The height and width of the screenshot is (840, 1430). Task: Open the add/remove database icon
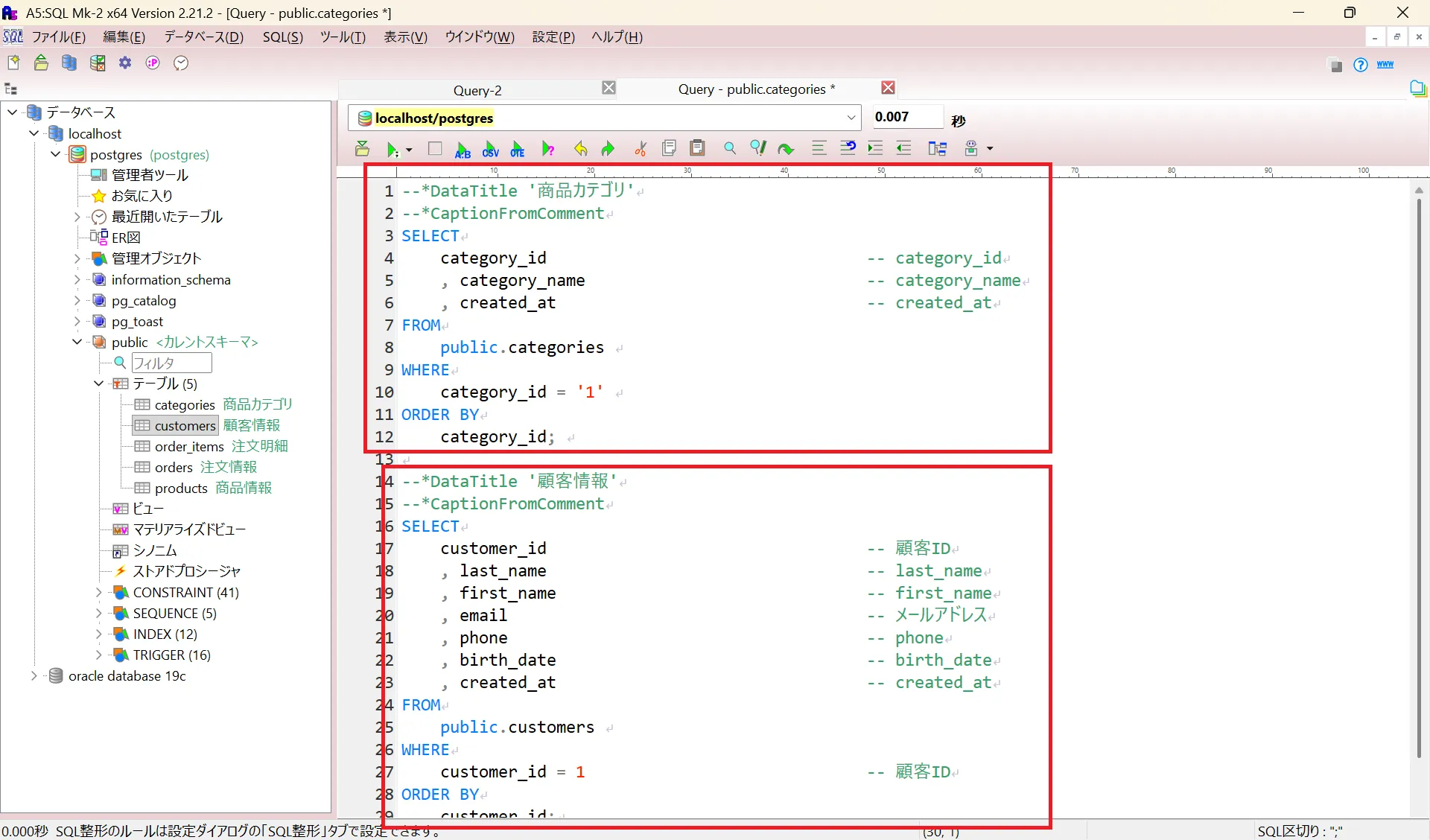[69, 63]
